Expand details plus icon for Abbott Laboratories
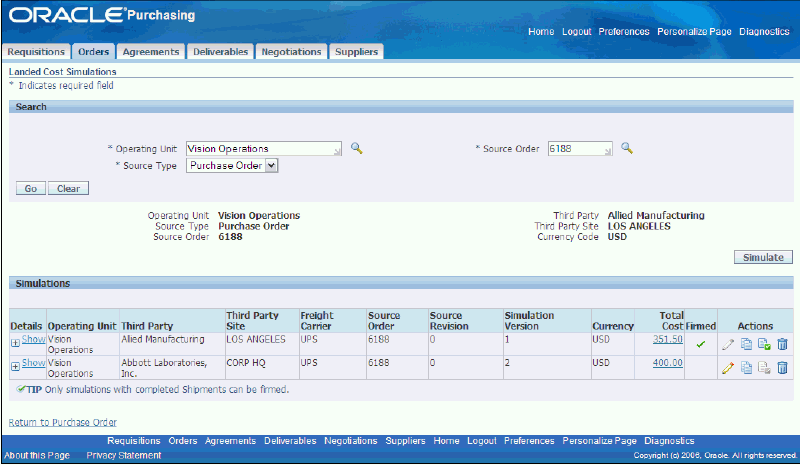This screenshot has width=800, height=465. click(15, 366)
